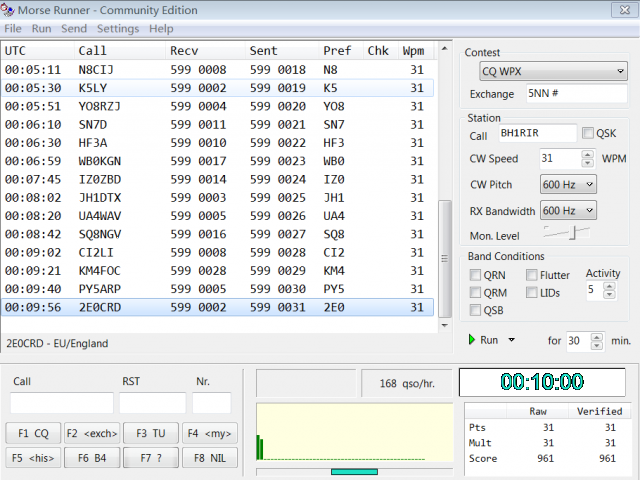Decrease Activity with down arrow
Screen dimensions: 640x480
click(x=609, y=294)
